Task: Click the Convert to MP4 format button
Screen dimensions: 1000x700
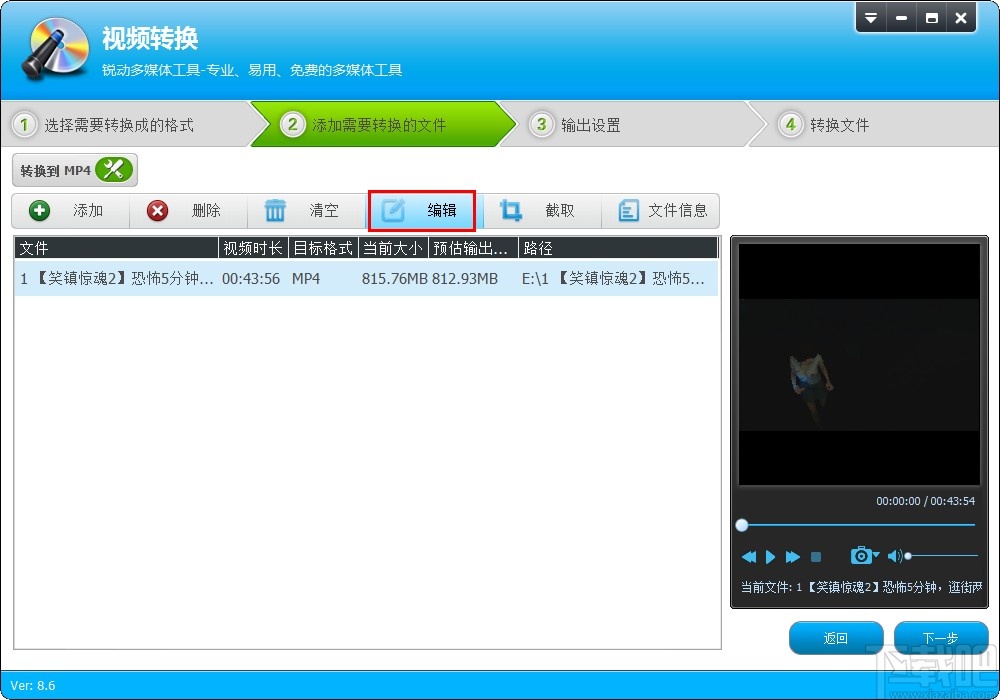Action: point(75,170)
